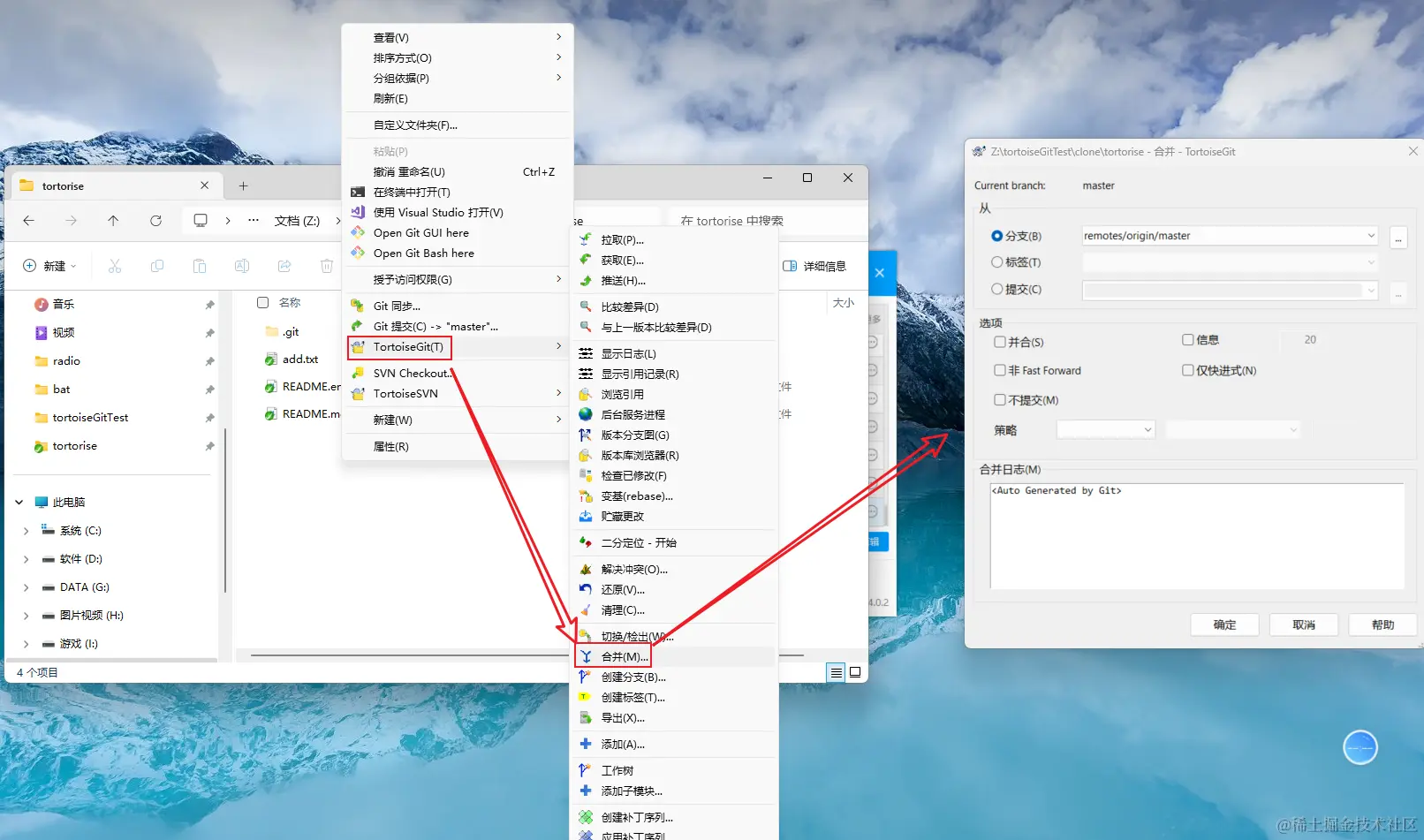This screenshot has width=1424, height=840.
Task: Click the Export (导出) icon
Action: [x=585, y=717]
